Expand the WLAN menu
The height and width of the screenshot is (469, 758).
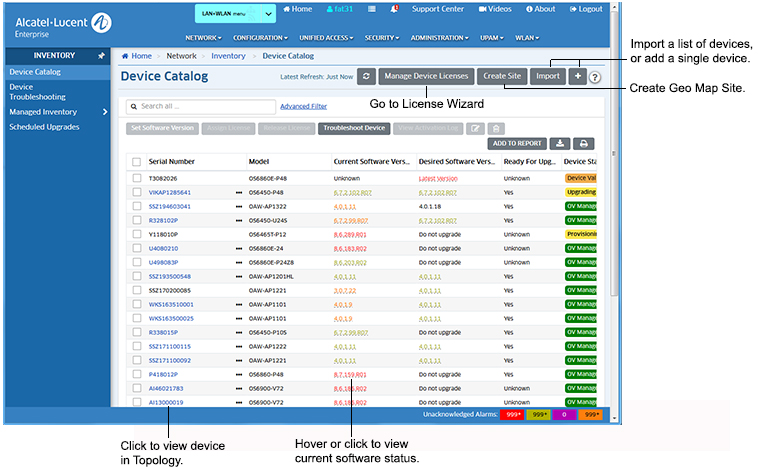tap(527, 38)
